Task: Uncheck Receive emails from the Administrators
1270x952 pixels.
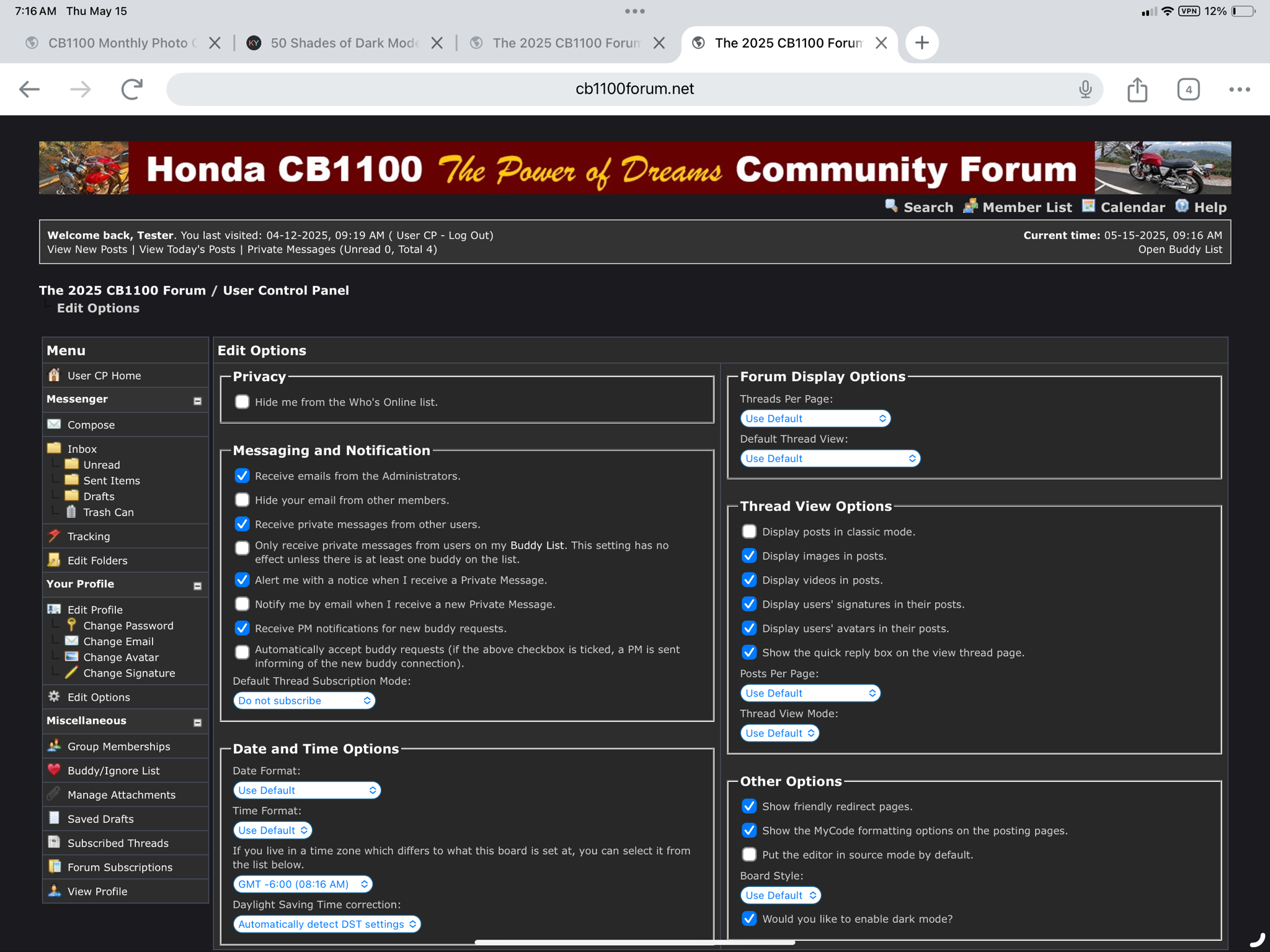Action: pyautogui.click(x=242, y=476)
